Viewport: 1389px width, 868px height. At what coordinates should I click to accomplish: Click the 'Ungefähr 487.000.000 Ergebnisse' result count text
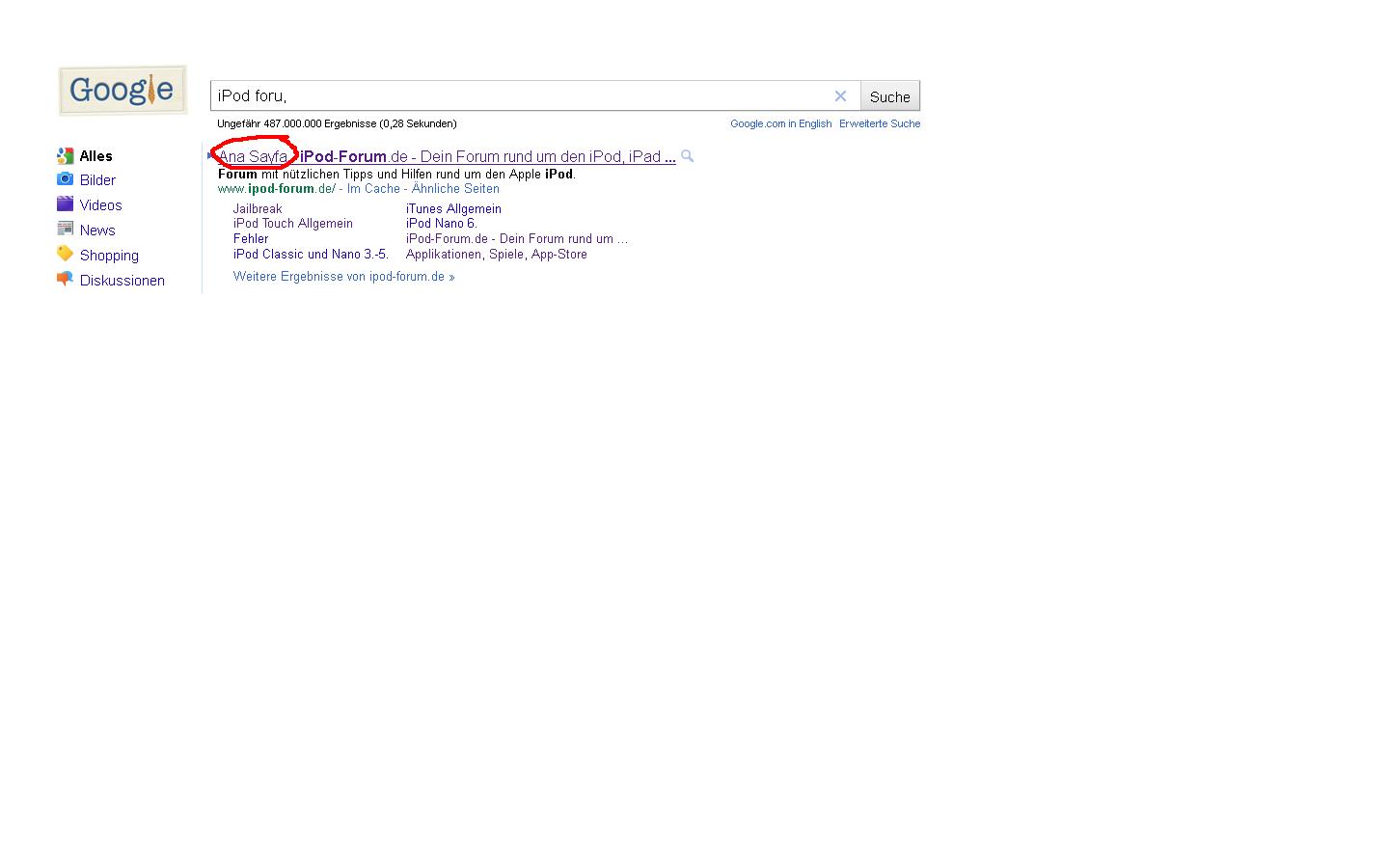pos(337,123)
